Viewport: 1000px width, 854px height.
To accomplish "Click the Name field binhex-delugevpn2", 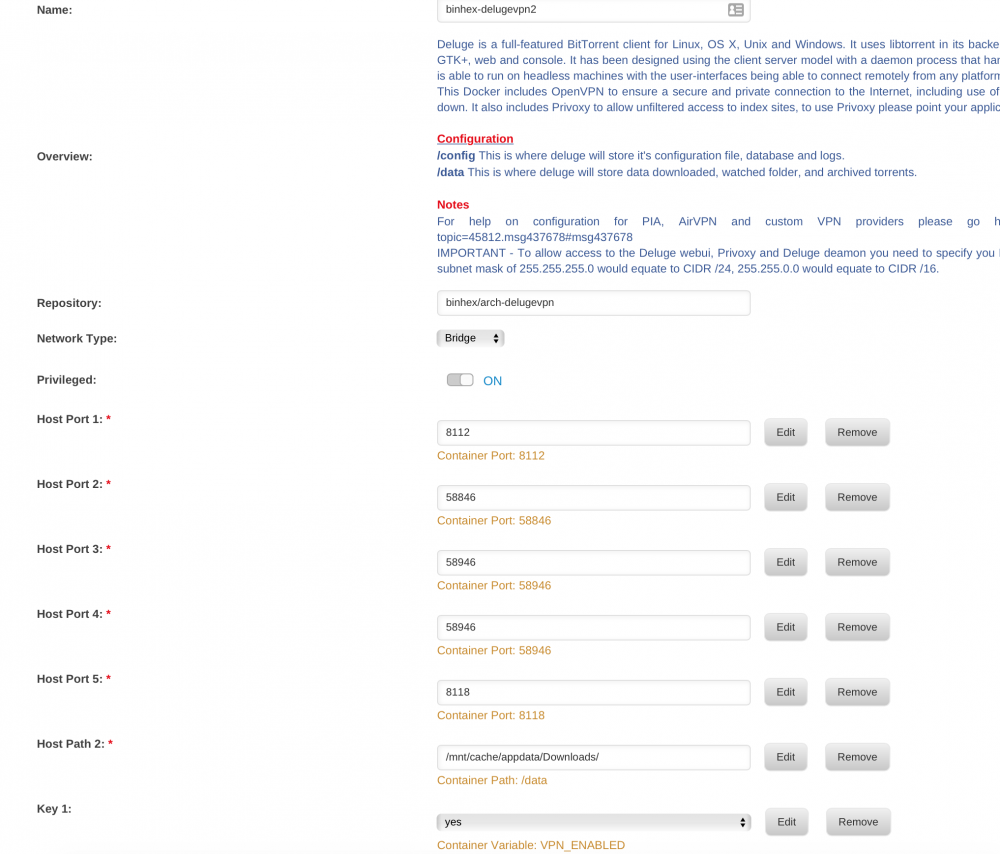I will click(x=594, y=10).
